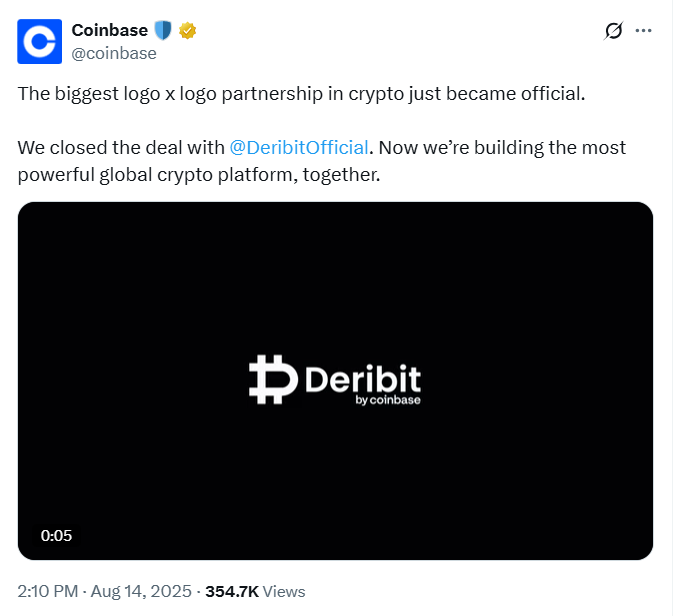
Task: Click the Views label in post footer
Action: click(285, 591)
